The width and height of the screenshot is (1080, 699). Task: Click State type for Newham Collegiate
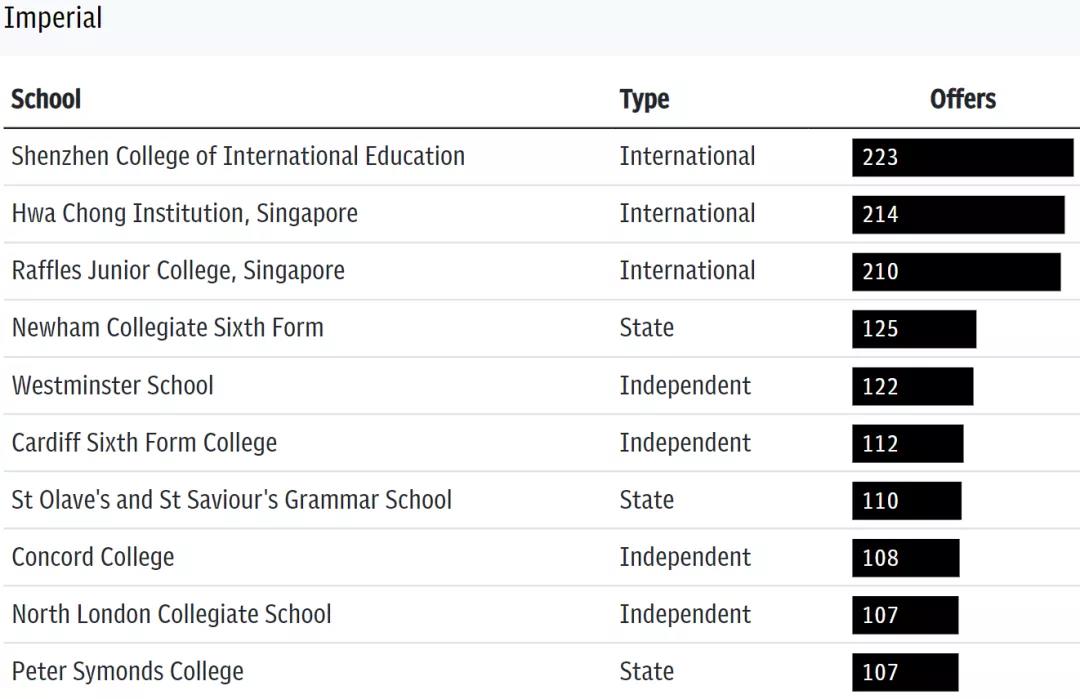pyautogui.click(x=646, y=328)
